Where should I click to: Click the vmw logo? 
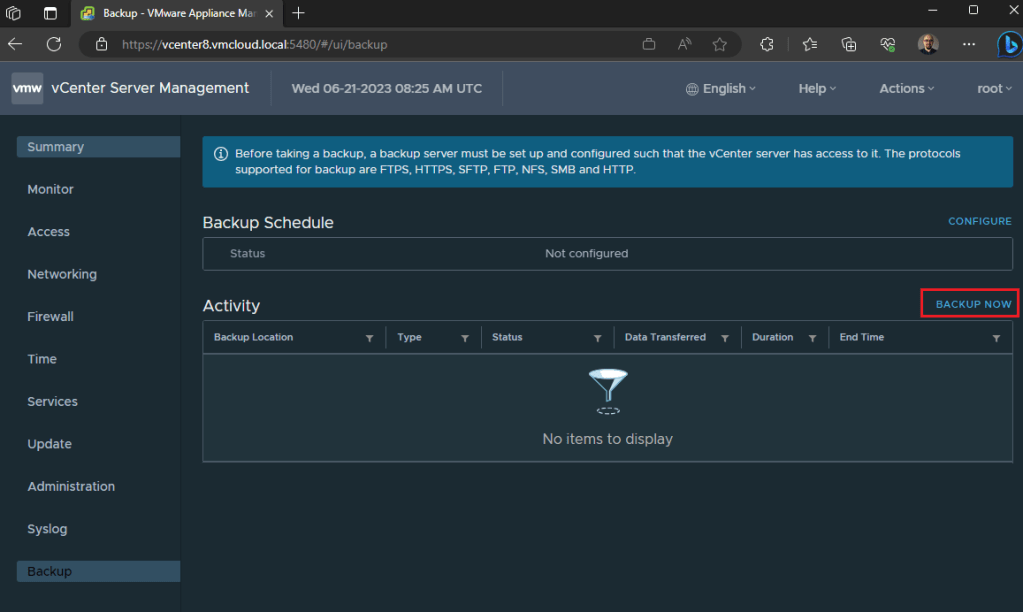(27, 88)
